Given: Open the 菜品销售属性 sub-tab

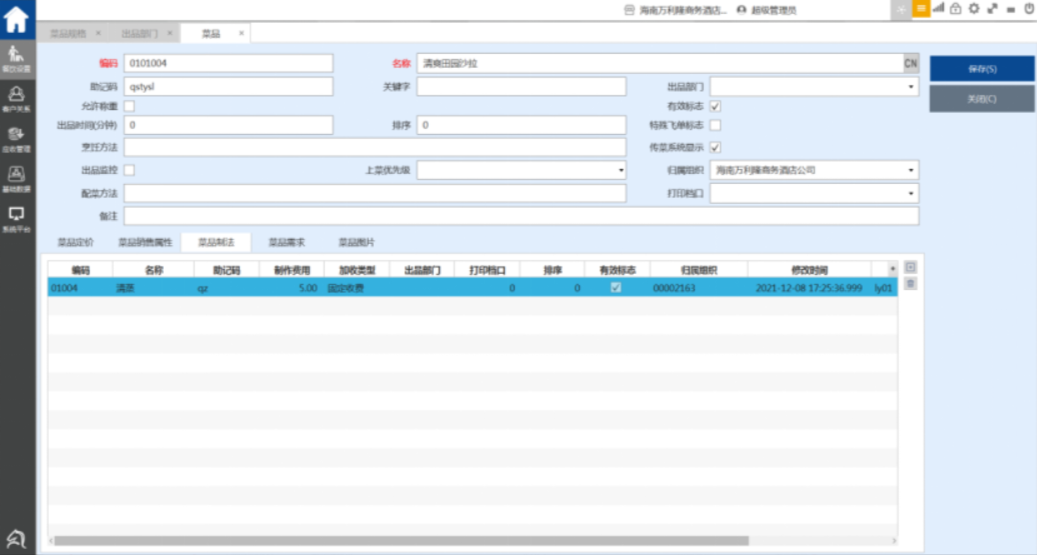Looking at the screenshot, I should coord(145,243).
